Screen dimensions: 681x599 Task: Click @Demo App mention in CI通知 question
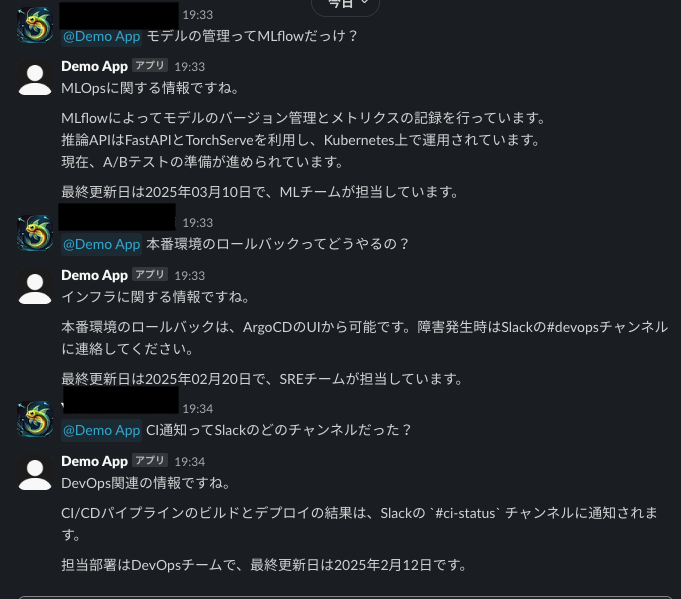tap(102, 430)
